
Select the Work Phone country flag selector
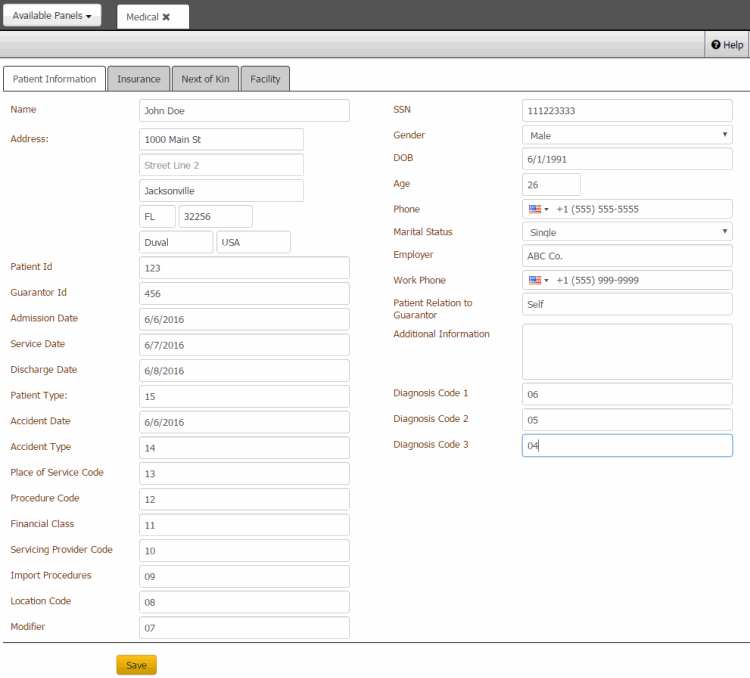538,280
